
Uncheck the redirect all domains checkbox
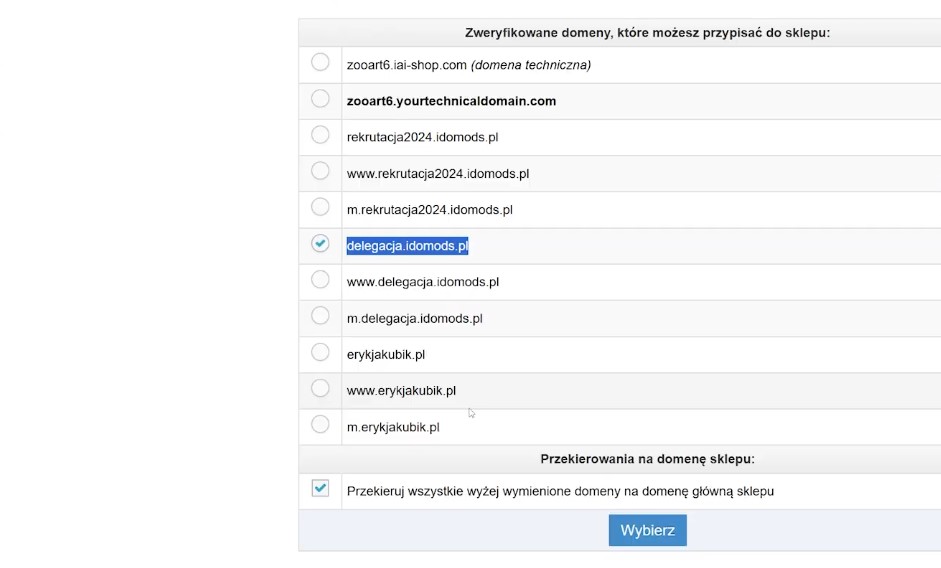(x=320, y=489)
